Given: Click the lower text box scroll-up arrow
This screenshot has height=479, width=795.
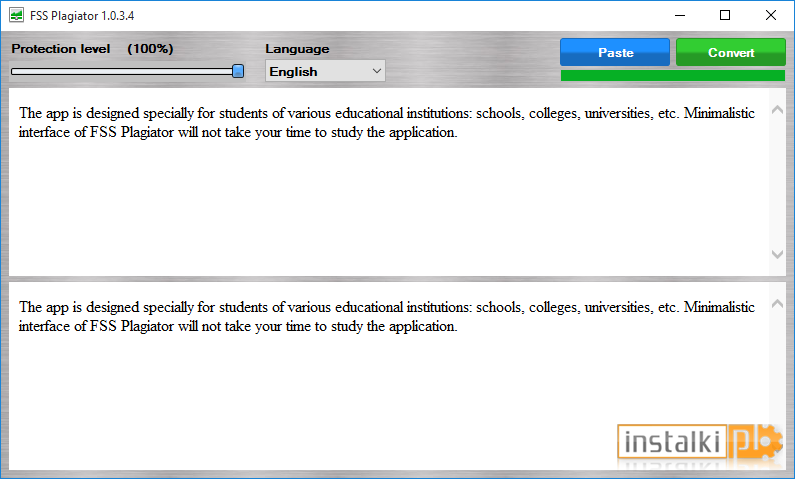Looking at the screenshot, I should pyautogui.click(x=777, y=304).
